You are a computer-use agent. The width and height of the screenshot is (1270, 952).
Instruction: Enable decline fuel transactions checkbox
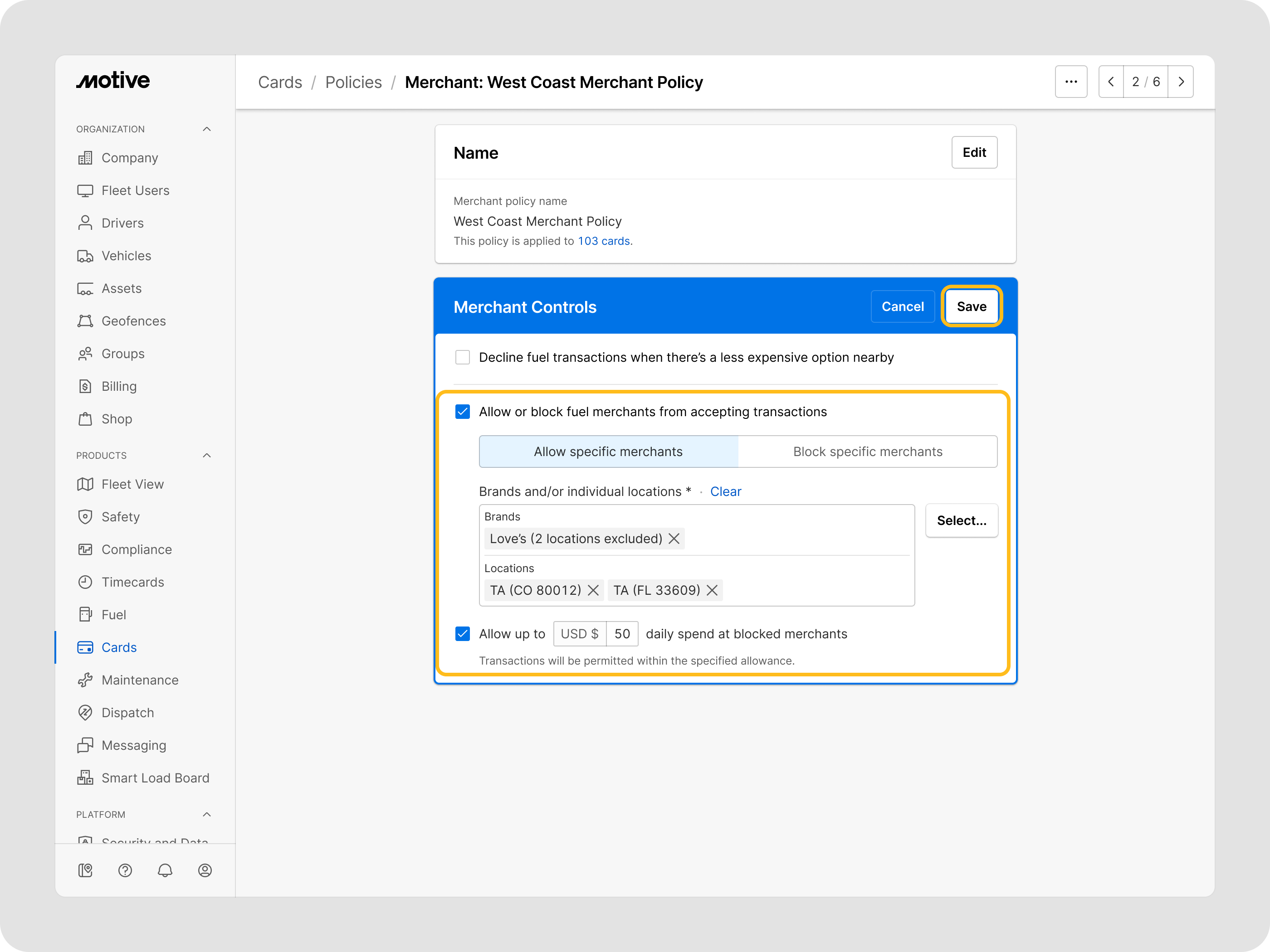click(462, 357)
